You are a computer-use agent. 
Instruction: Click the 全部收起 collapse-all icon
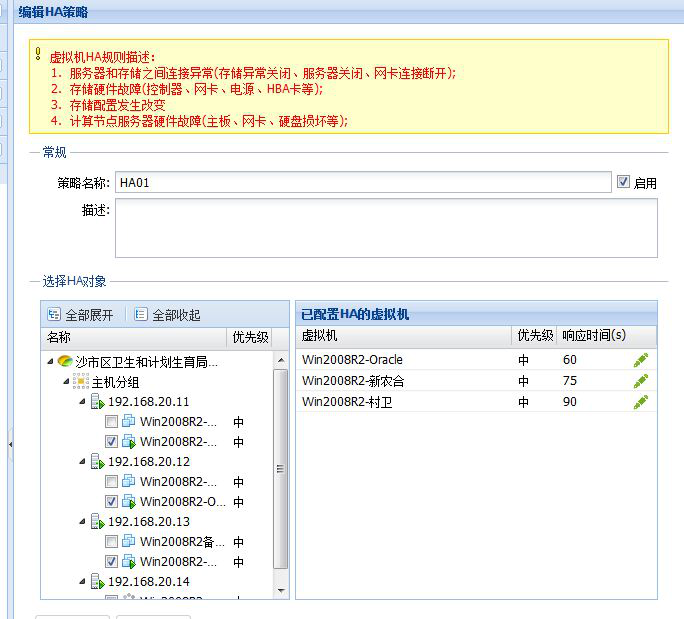141,314
